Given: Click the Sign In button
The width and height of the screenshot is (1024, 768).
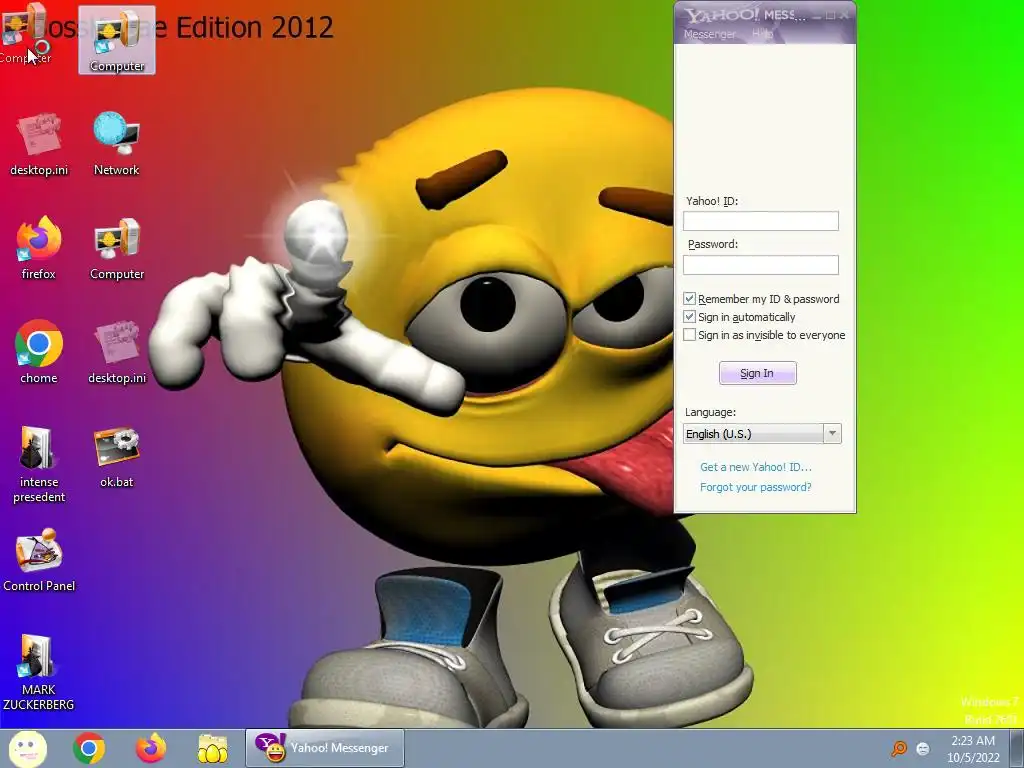Looking at the screenshot, I should pos(758,373).
